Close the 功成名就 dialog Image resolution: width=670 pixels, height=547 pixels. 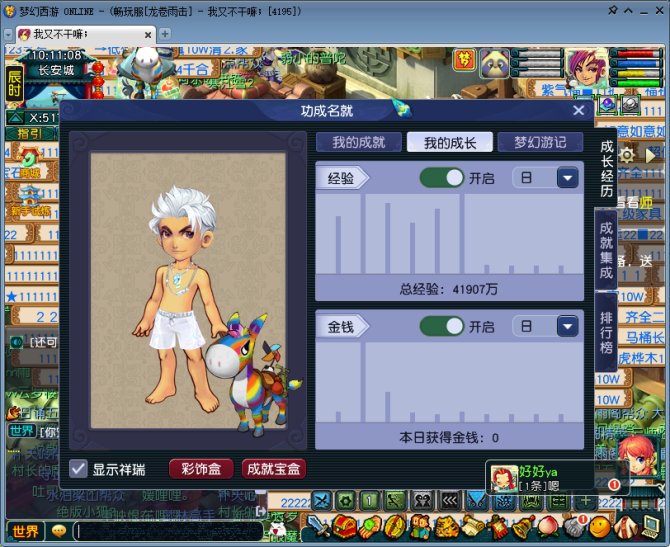pos(579,111)
